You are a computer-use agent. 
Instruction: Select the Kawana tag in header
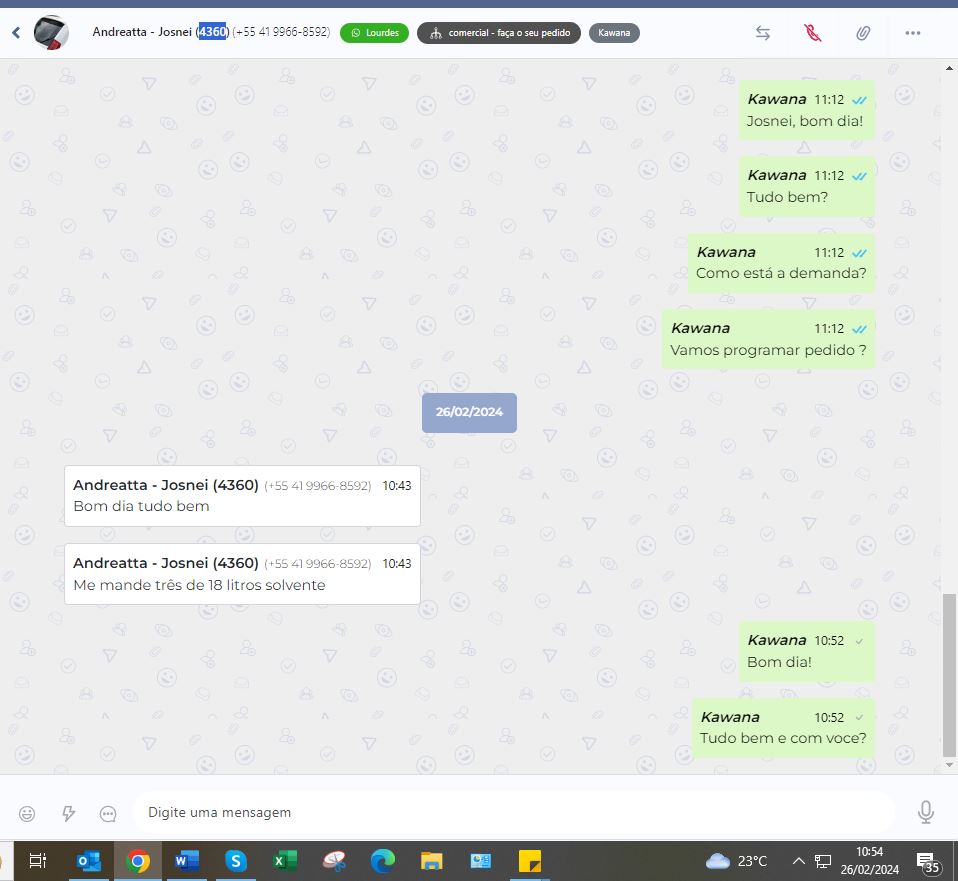tap(614, 33)
